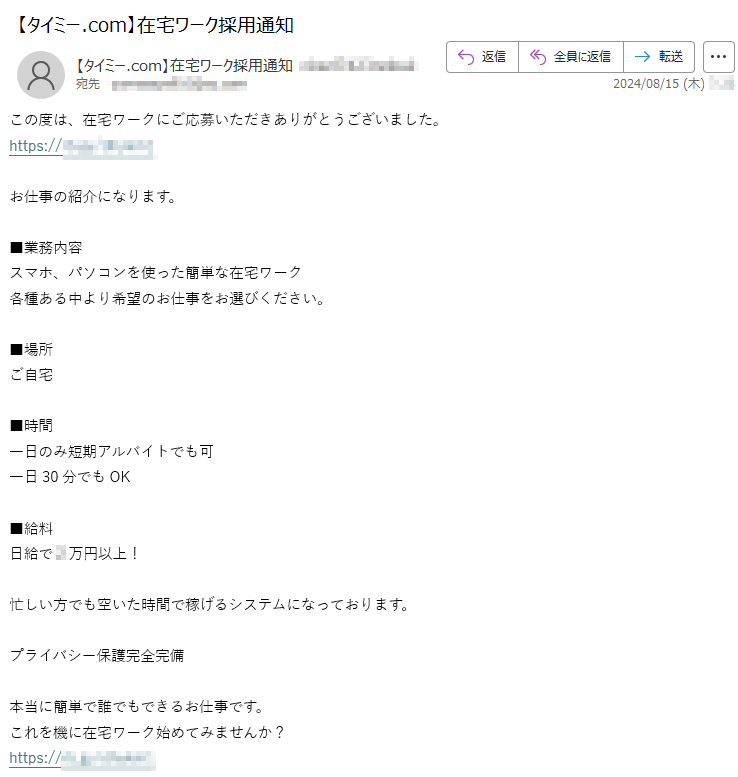The height and width of the screenshot is (777, 738).
Task: Click the recipient address after 宛先
Action: 179,85
